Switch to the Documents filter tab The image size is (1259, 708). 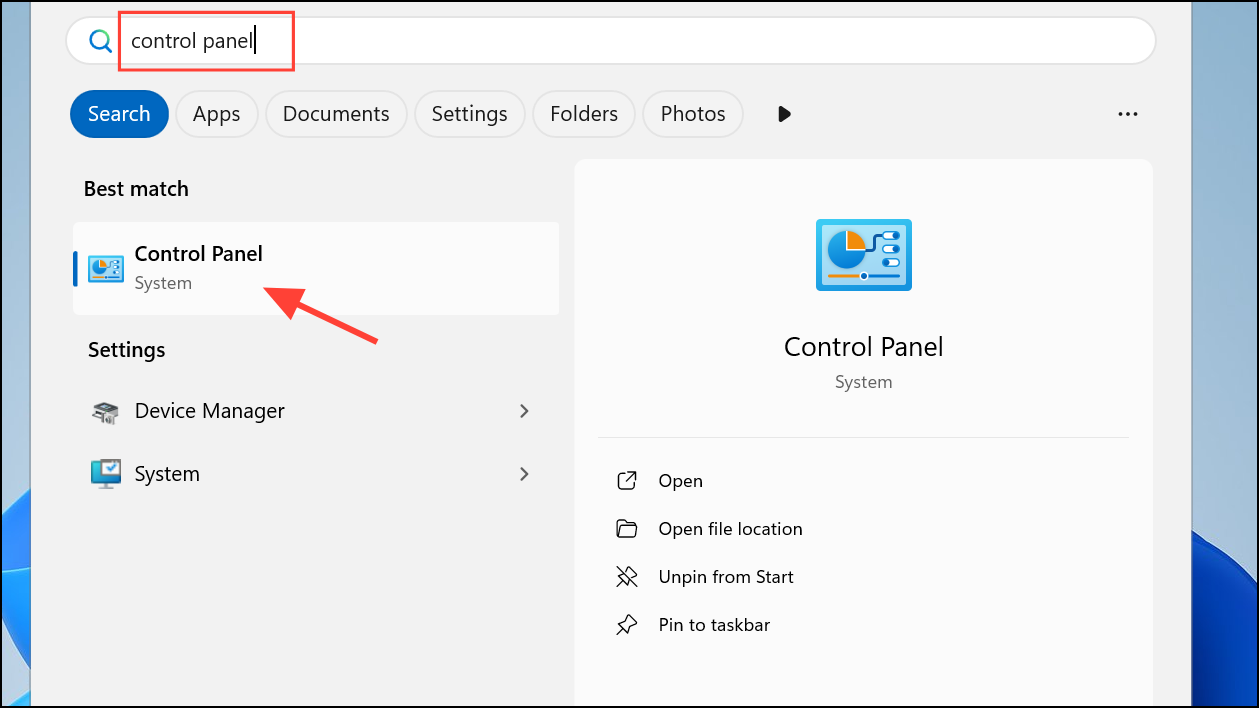click(x=336, y=114)
